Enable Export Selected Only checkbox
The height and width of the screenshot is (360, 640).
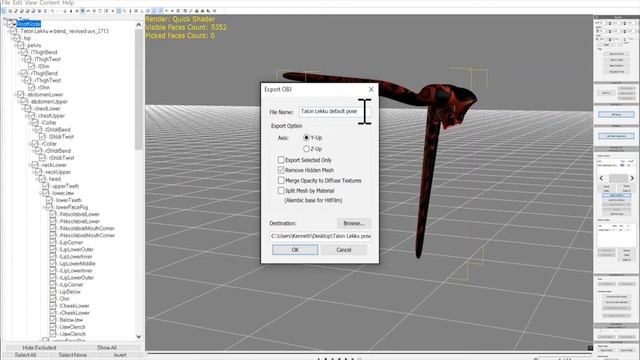click(281, 160)
